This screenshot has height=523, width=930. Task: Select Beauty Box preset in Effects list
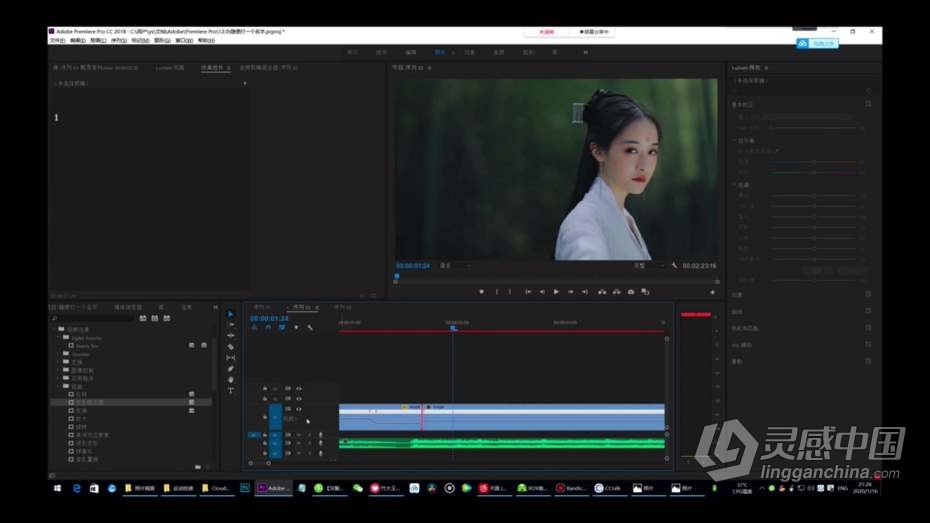click(x=87, y=346)
